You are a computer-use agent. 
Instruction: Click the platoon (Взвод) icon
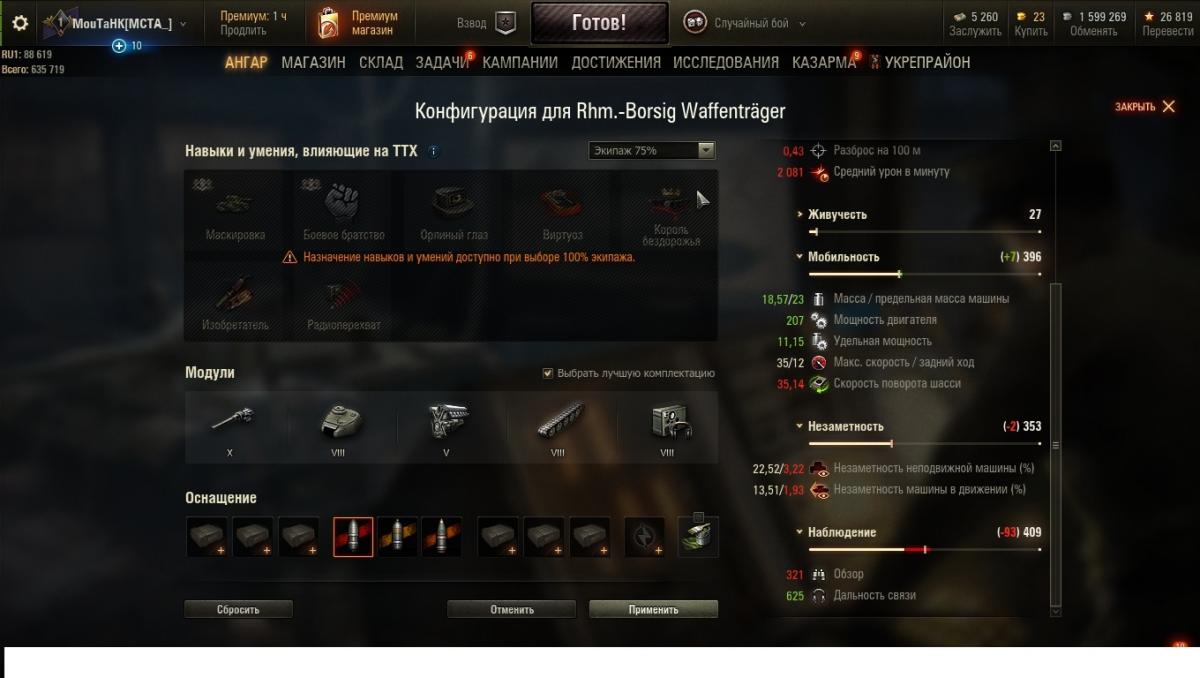(x=506, y=23)
